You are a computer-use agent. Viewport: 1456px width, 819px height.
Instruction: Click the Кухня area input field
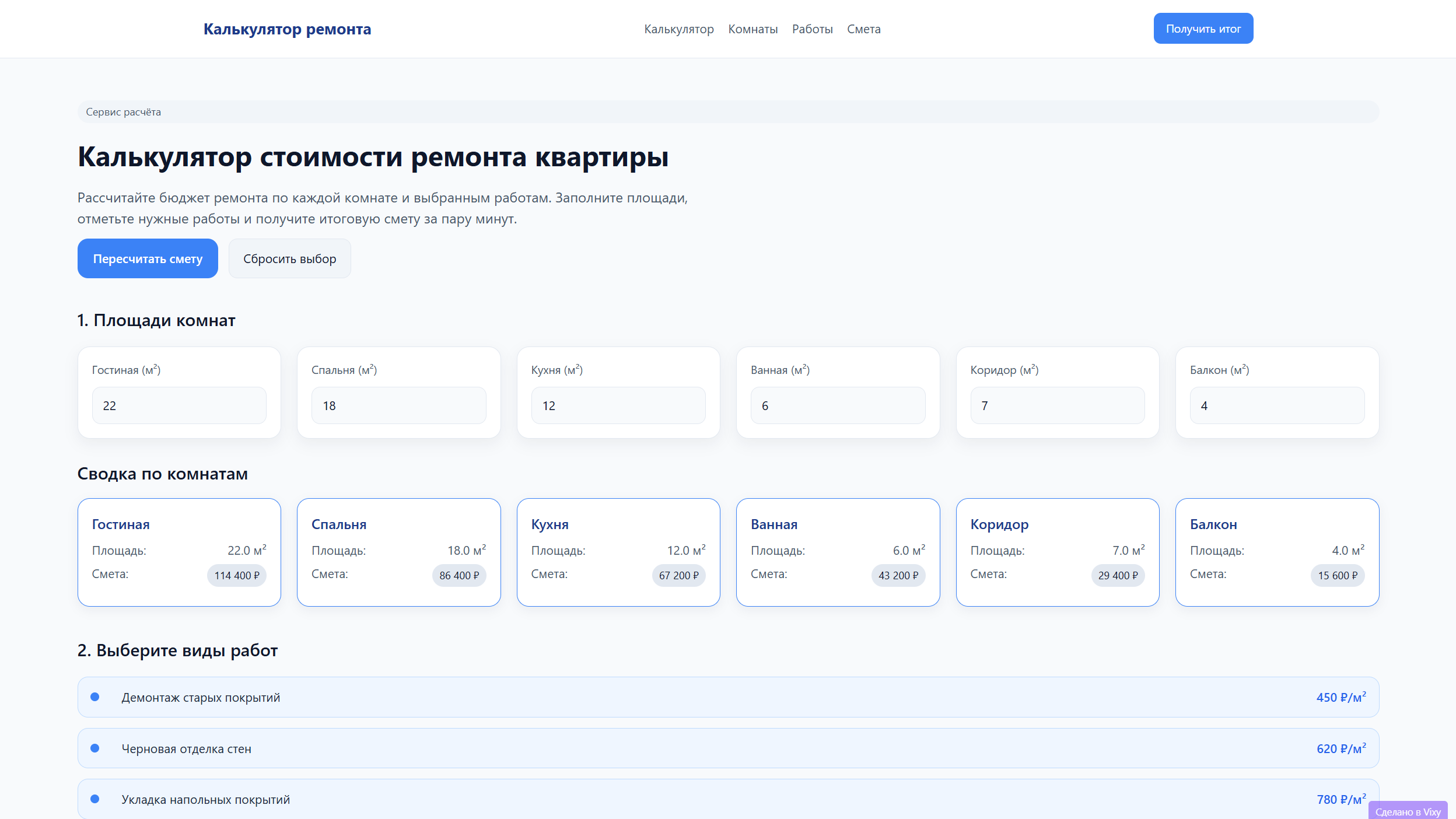click(x=618, y=405)
